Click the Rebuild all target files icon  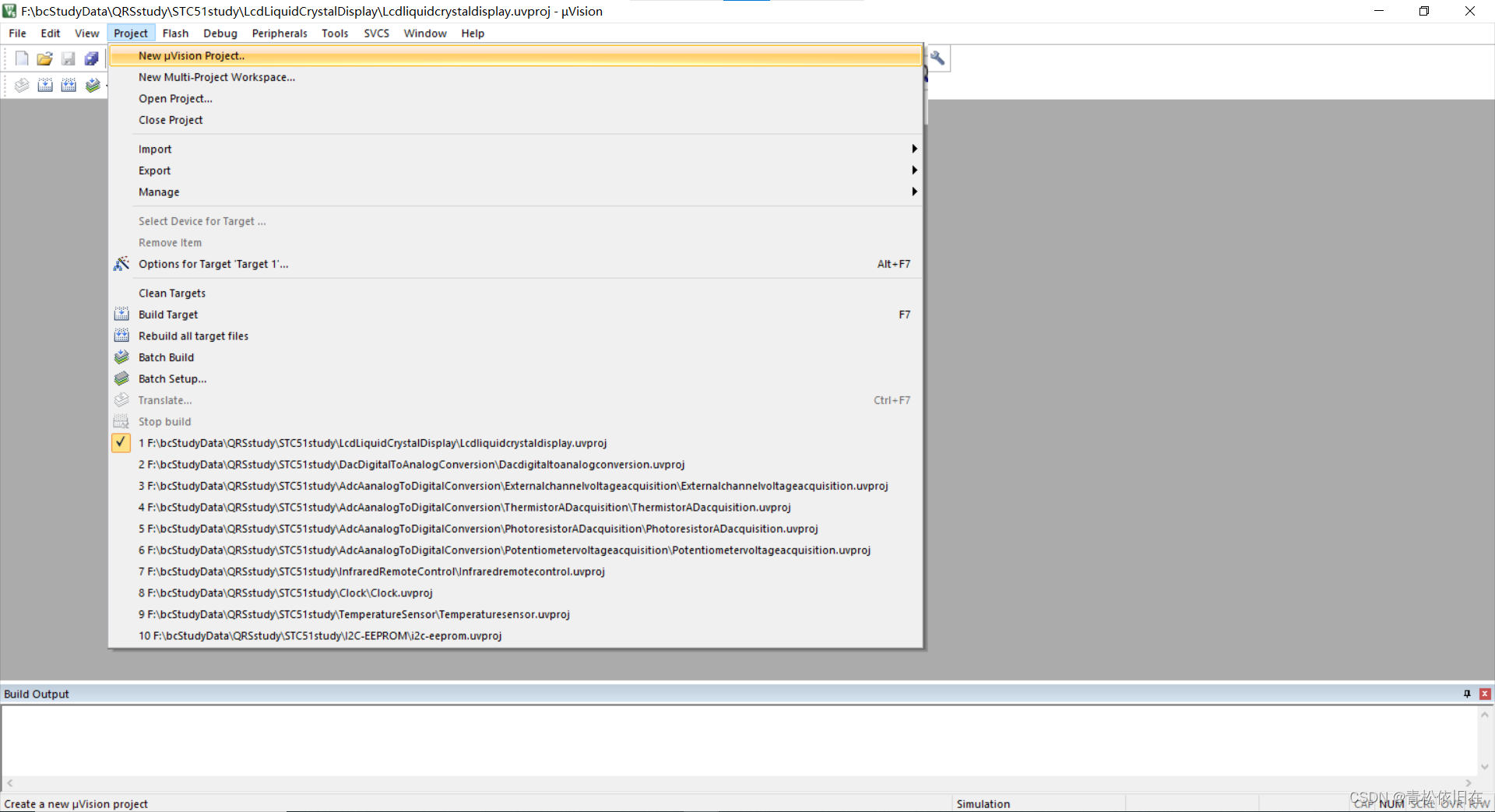pos(121,336)
